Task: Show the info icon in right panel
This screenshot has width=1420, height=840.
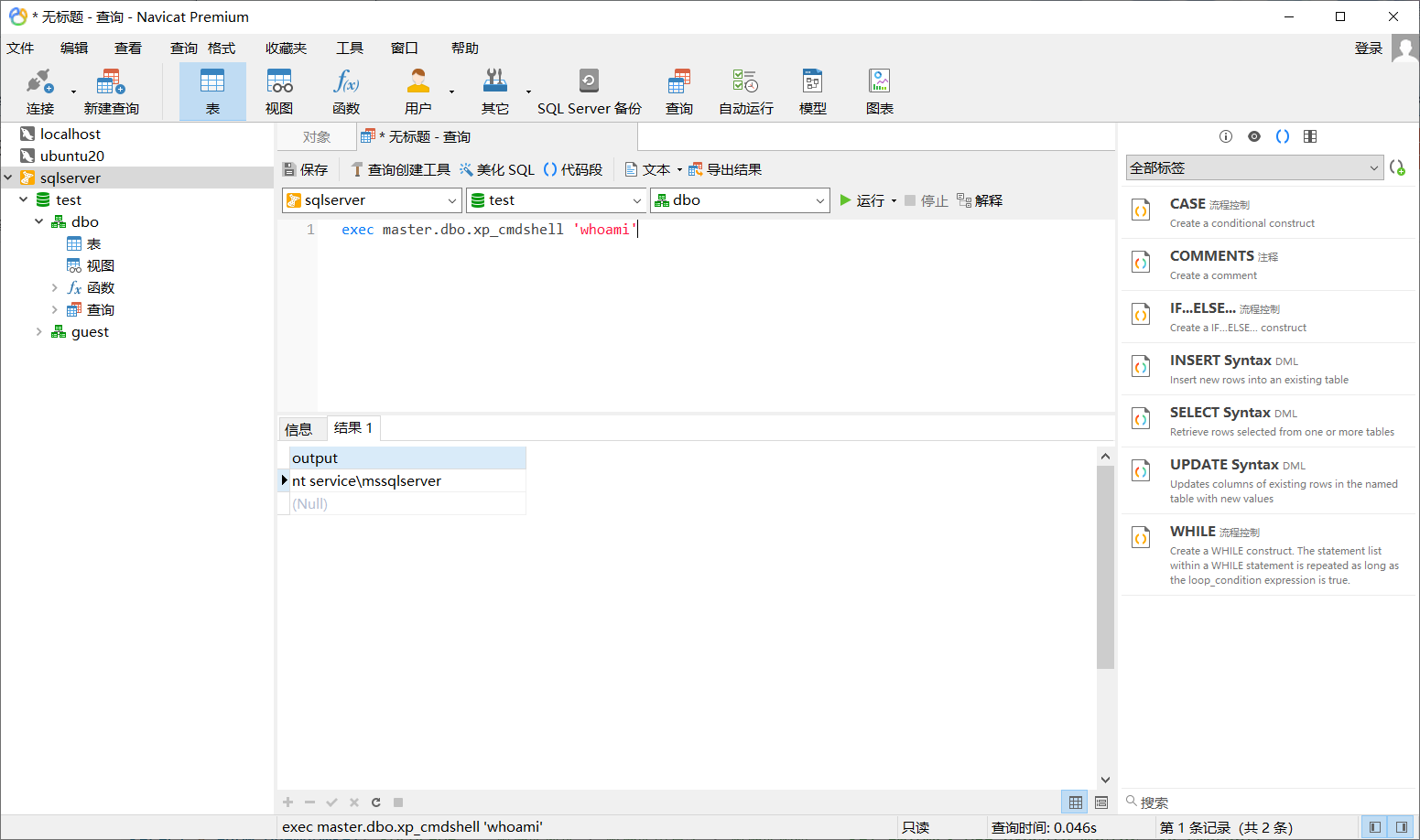Action: click(1226, 136)
